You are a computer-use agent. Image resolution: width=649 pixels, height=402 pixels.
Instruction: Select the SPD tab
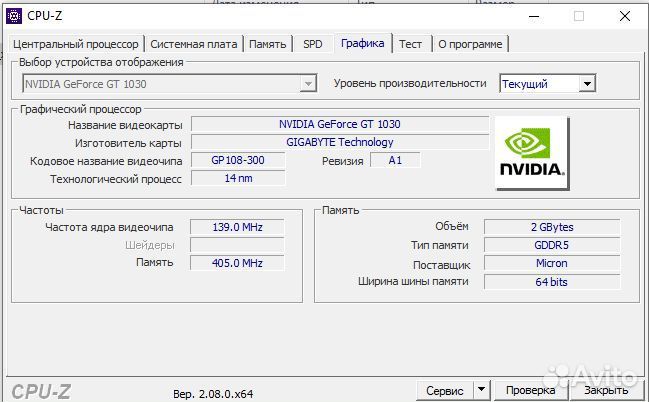tap(313, 44)
